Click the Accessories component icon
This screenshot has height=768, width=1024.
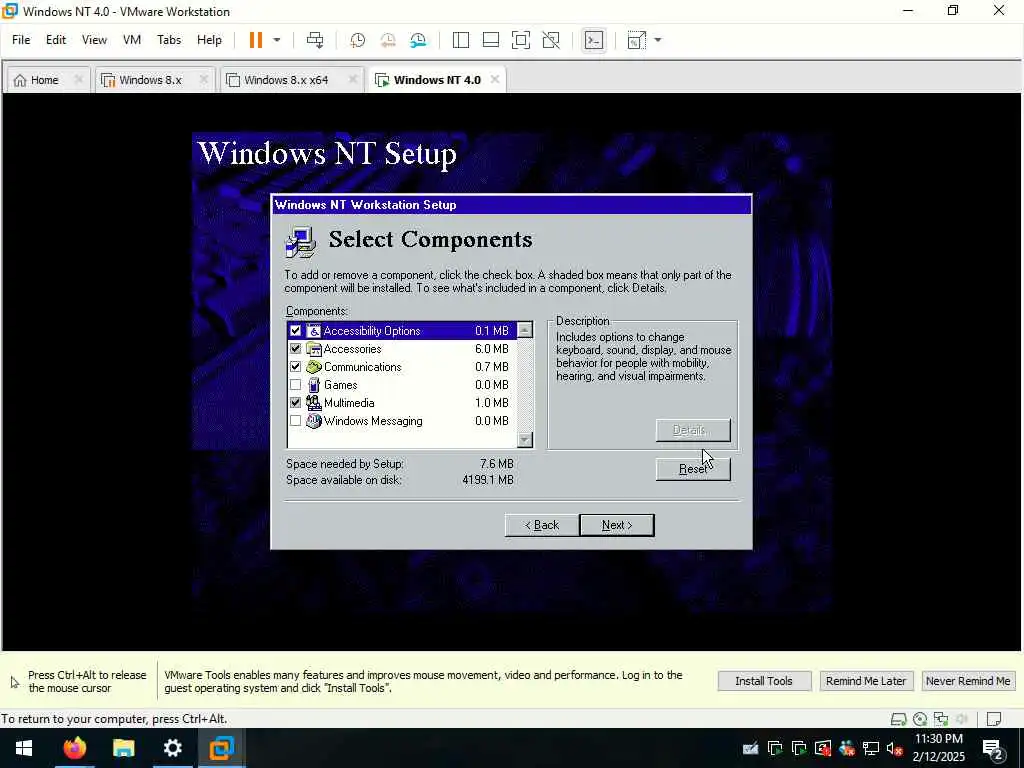[314, 349]
